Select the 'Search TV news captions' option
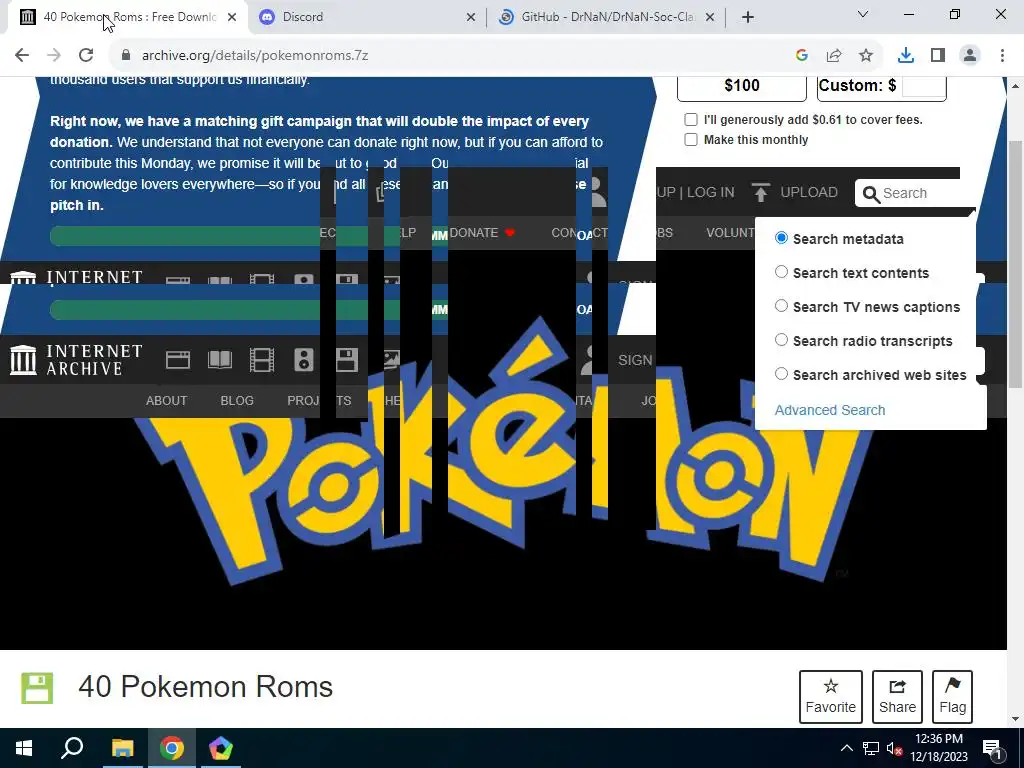 pos(781,306)
